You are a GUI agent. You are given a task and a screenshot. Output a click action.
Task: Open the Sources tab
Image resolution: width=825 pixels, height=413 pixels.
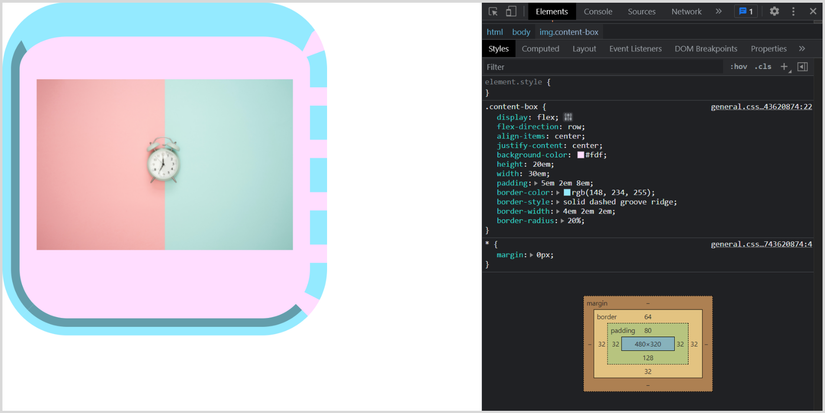641,12
